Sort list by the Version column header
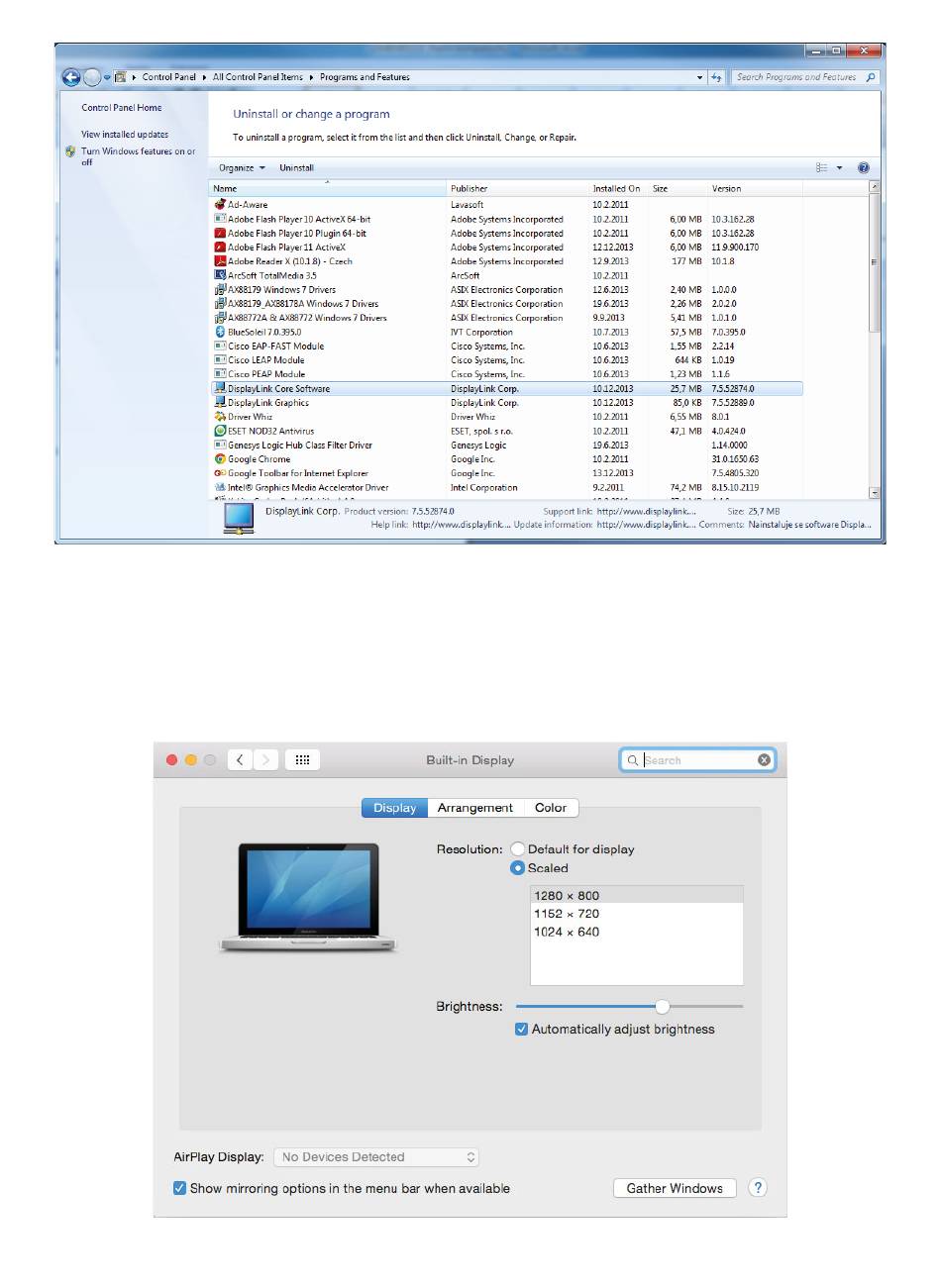The width and height of the screenshot is (941, 1288). click(x=755, y=188)
